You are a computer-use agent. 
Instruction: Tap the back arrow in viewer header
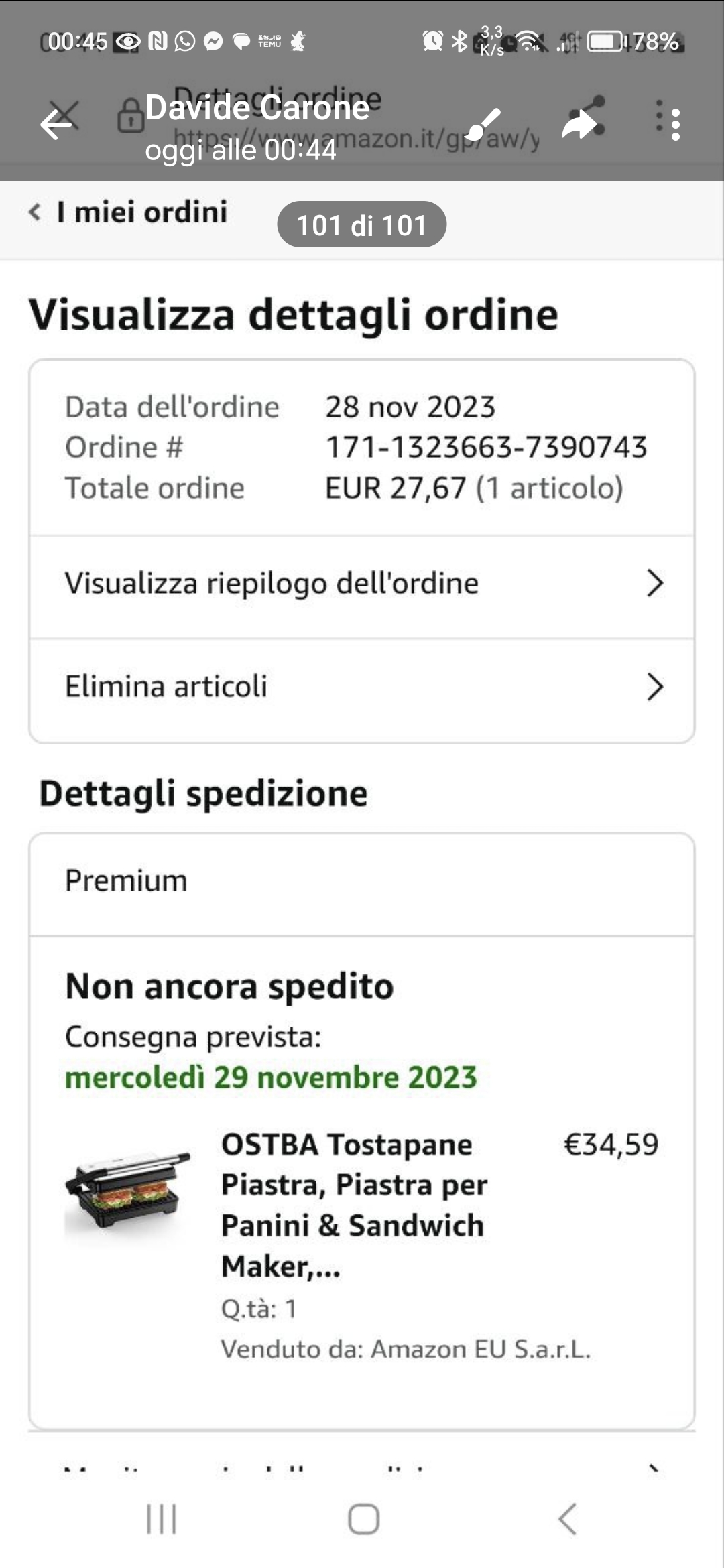56,124
